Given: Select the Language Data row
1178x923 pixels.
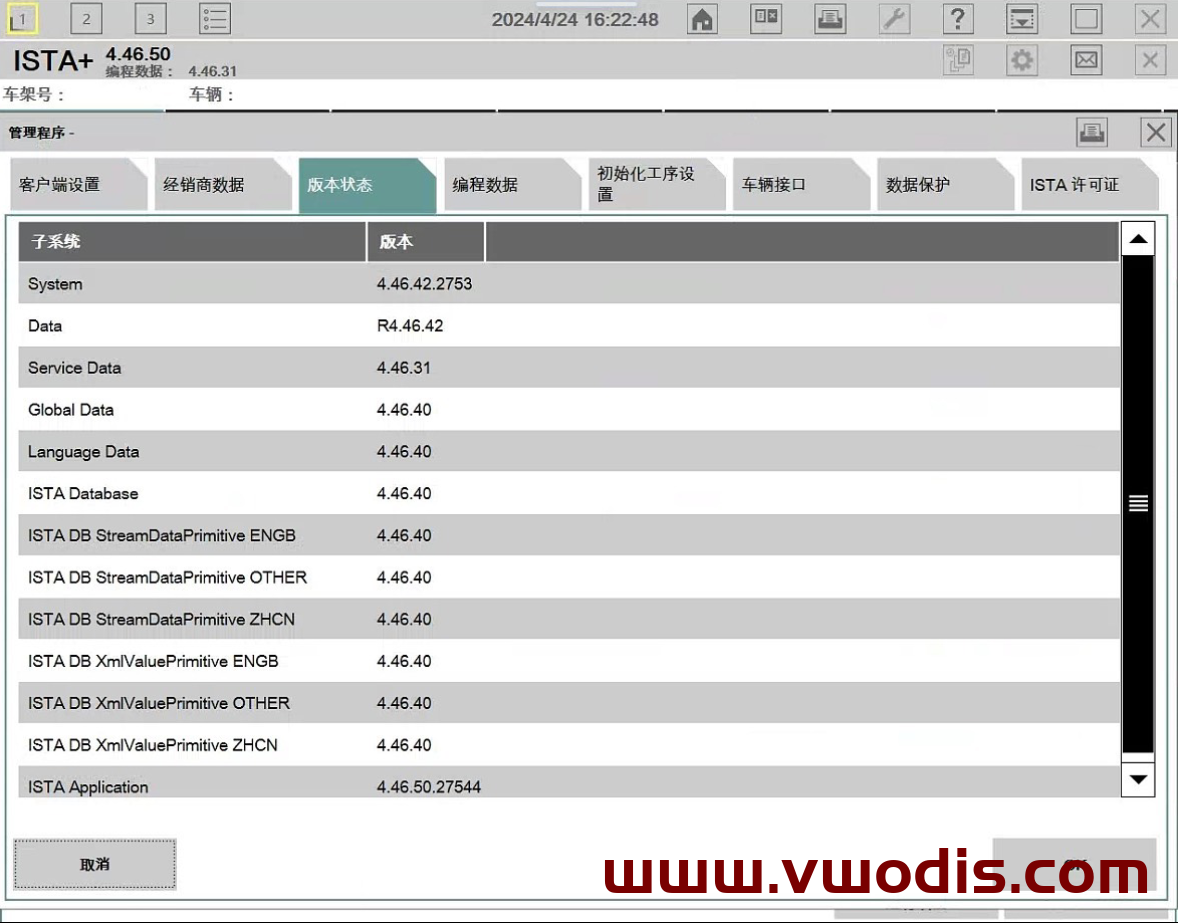Looking at the screenshot, I should 569,451.
